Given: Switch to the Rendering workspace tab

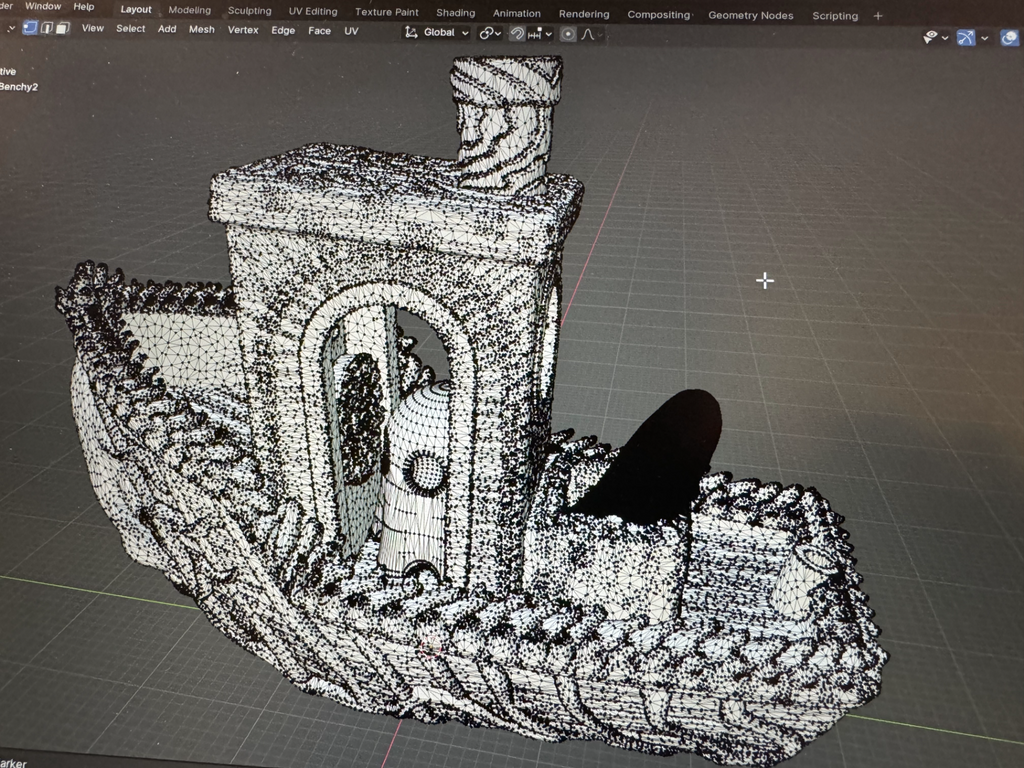Looking at the screenshot, I should tap(584, 14).
